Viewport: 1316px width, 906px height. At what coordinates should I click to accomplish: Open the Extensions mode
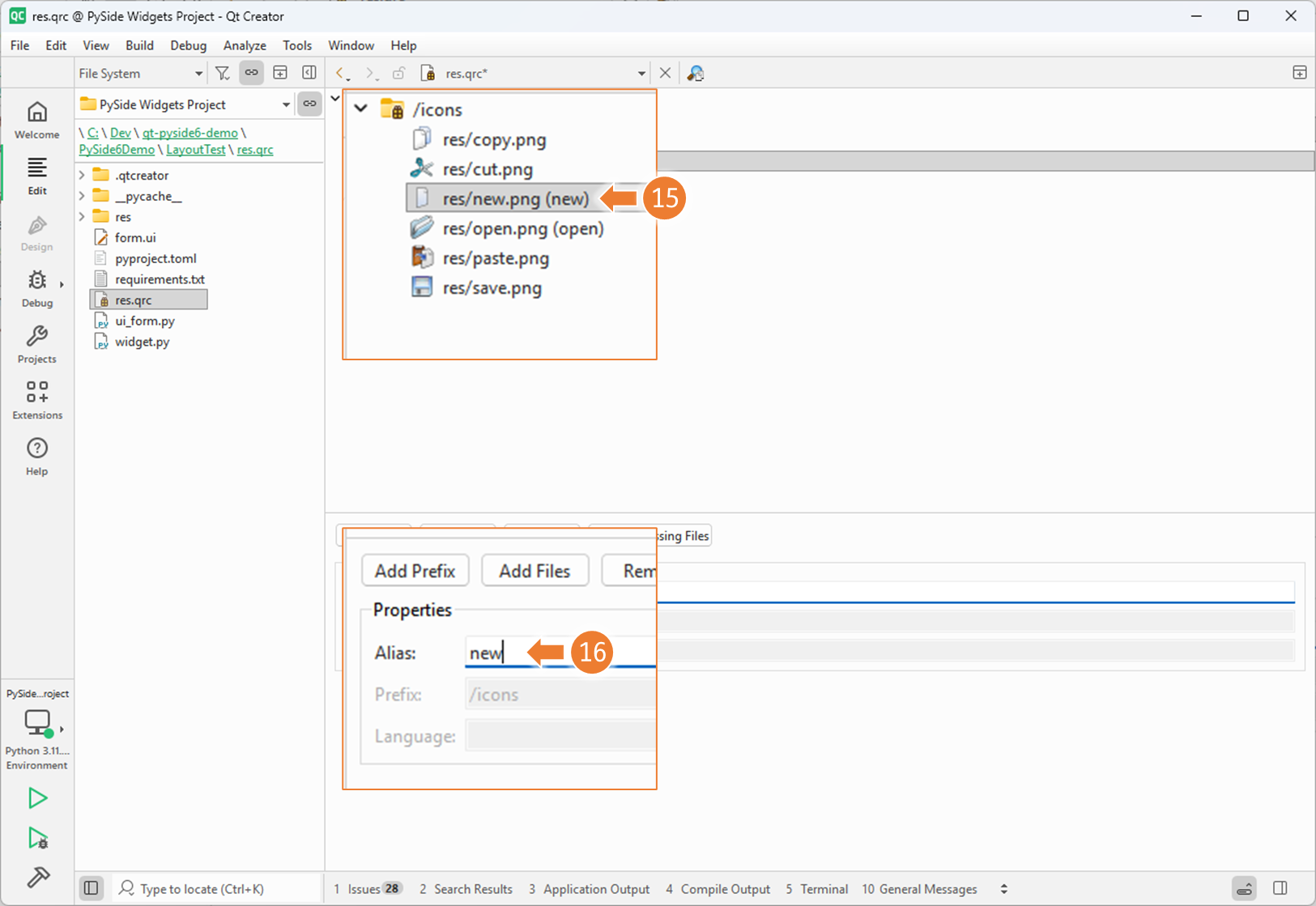(37, 400)
